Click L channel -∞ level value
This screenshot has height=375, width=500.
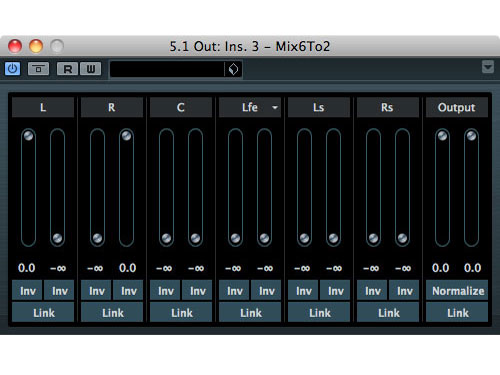[58, 268]
